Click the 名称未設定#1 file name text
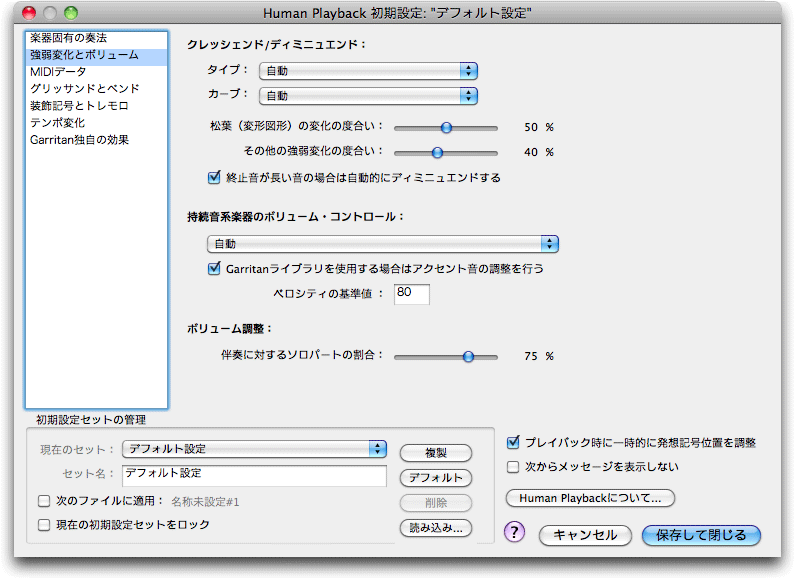 click(205, 502)
